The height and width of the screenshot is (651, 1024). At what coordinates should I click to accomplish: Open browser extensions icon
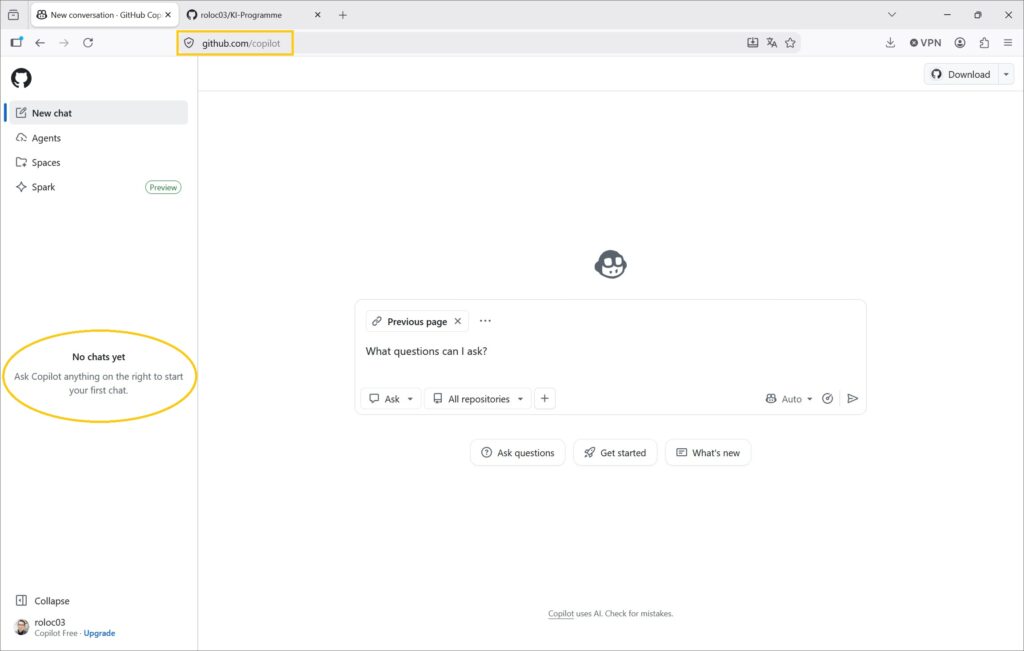pos(984,42)
